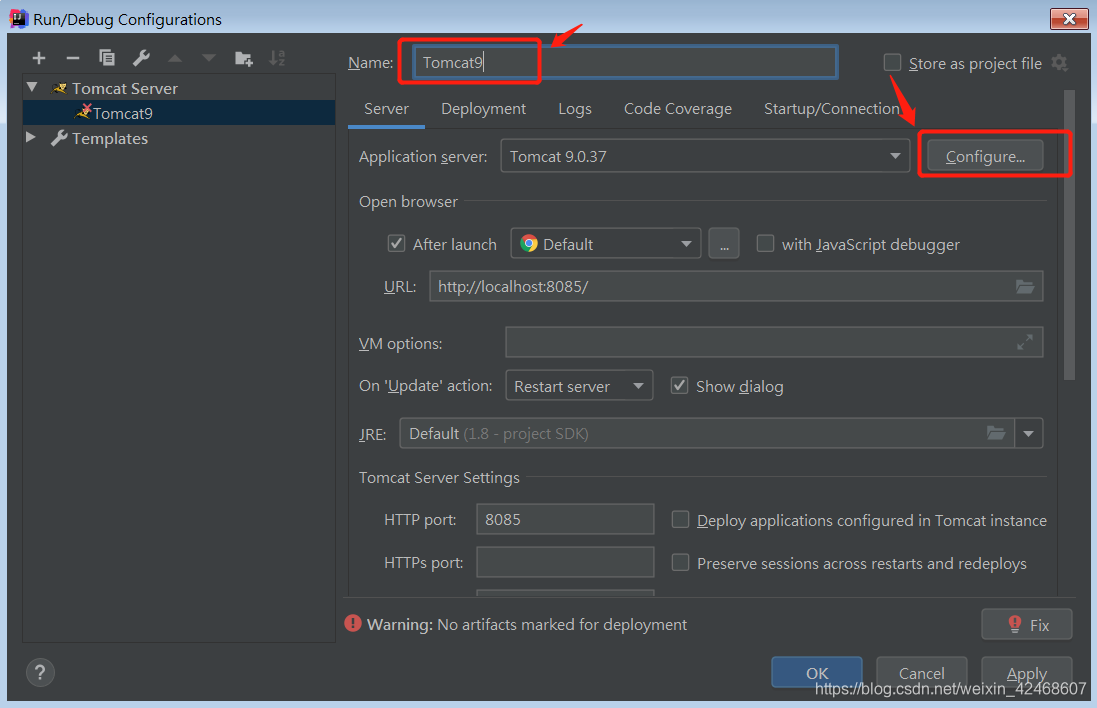Move configuration up arrow icon
This screenshot has height=708, width=1097.
[175, 58]
